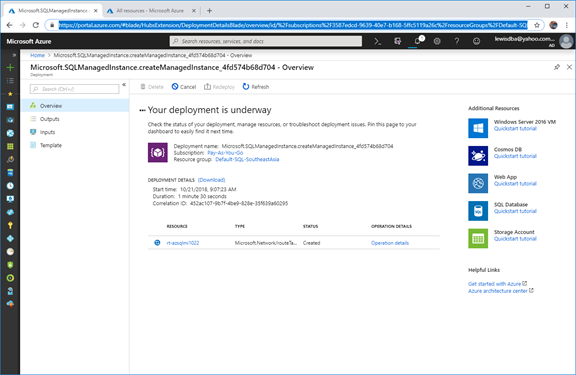Image resolution: width=576 pixels, height=375 pixels.
Task: Open Storage Account Quickstart tutorial
Action: [x=515, y=239]
